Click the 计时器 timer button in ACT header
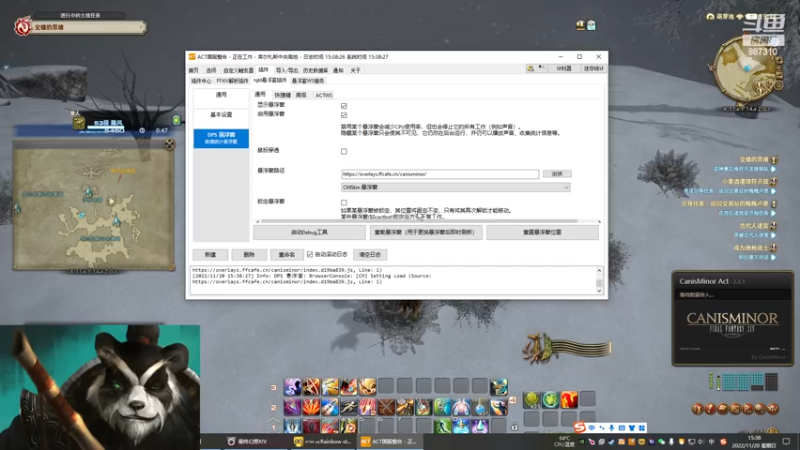The height and width of the screenshot is (450, 800). [x=564, y=68]
